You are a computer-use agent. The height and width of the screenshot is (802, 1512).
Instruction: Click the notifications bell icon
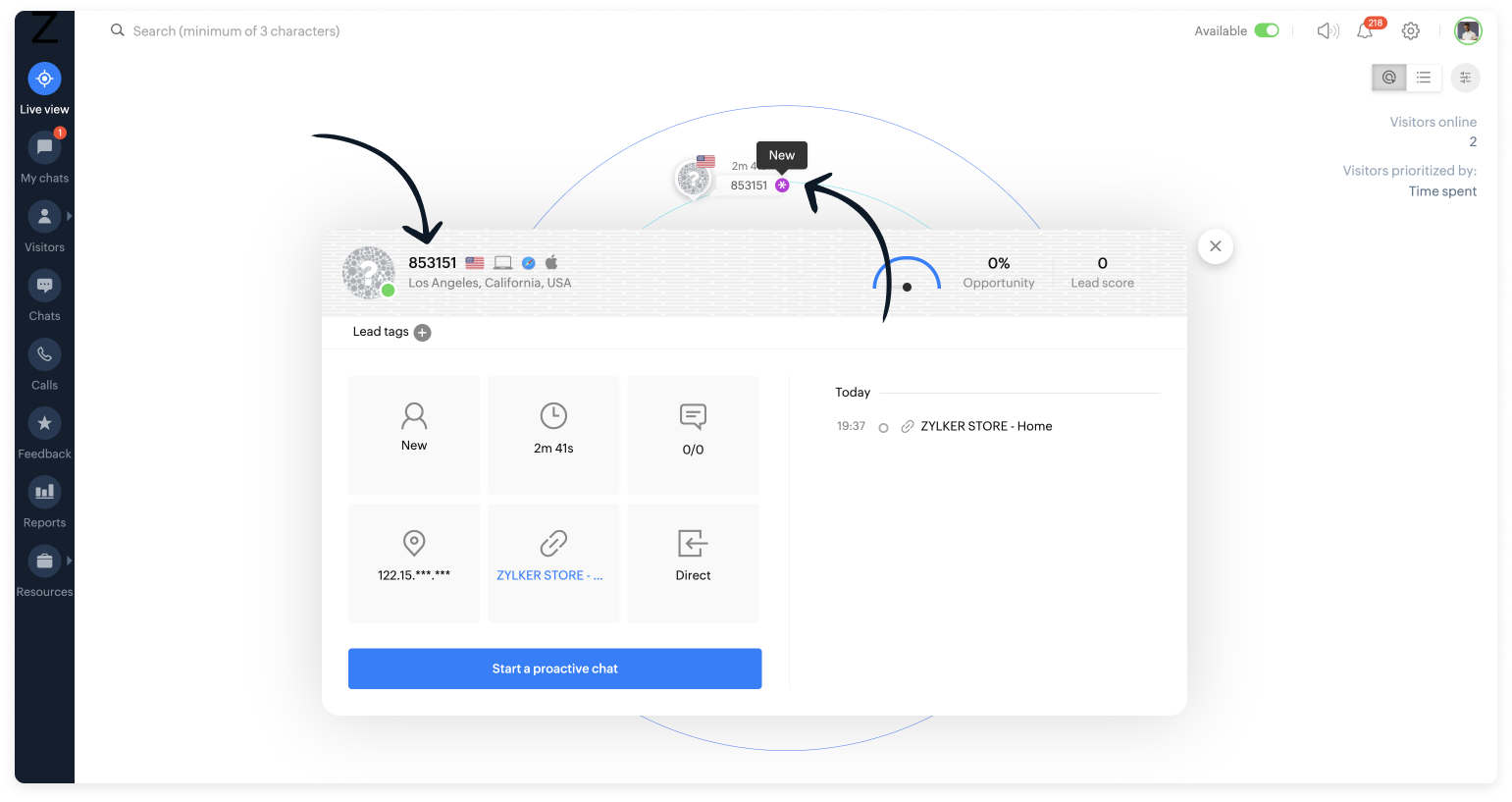click(1365, 31)
